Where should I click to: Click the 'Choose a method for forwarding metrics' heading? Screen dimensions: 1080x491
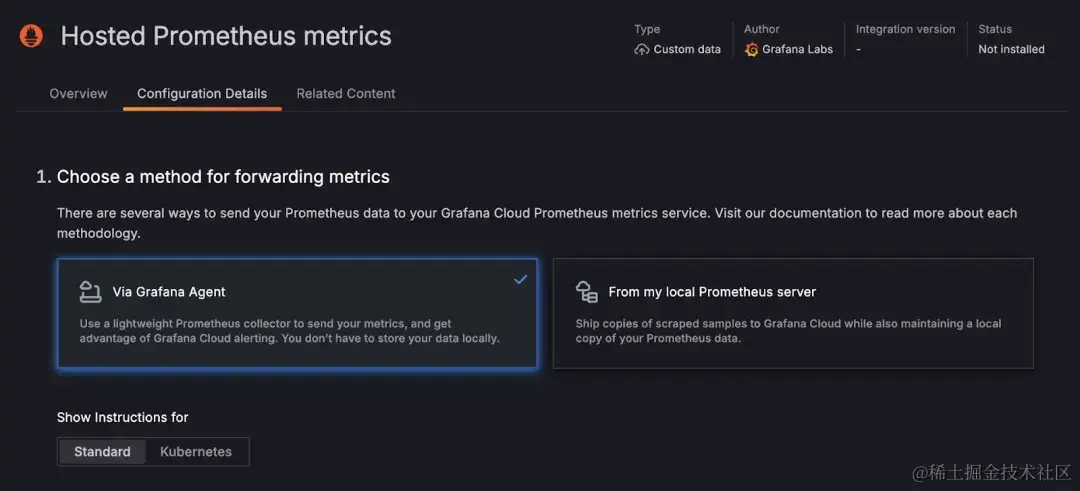(x=223, y=177)
